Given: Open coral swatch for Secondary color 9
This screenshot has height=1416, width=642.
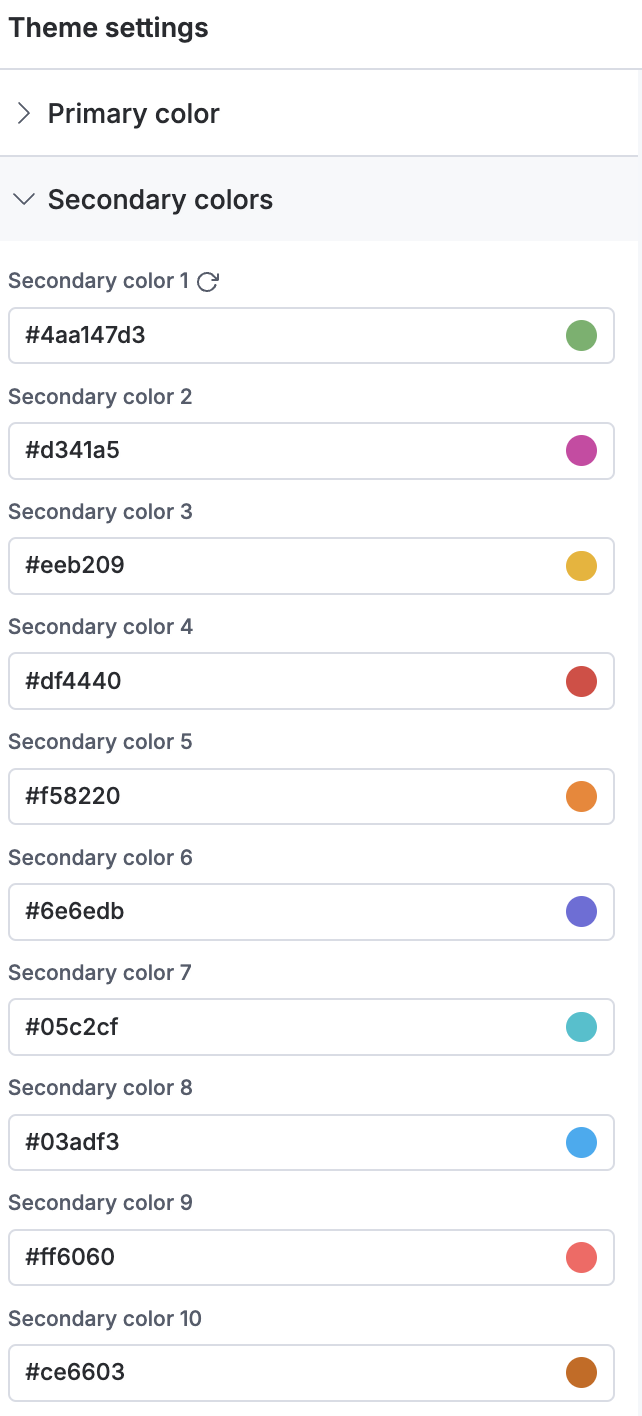Looking at the screenshot, I should point(581,1257).
